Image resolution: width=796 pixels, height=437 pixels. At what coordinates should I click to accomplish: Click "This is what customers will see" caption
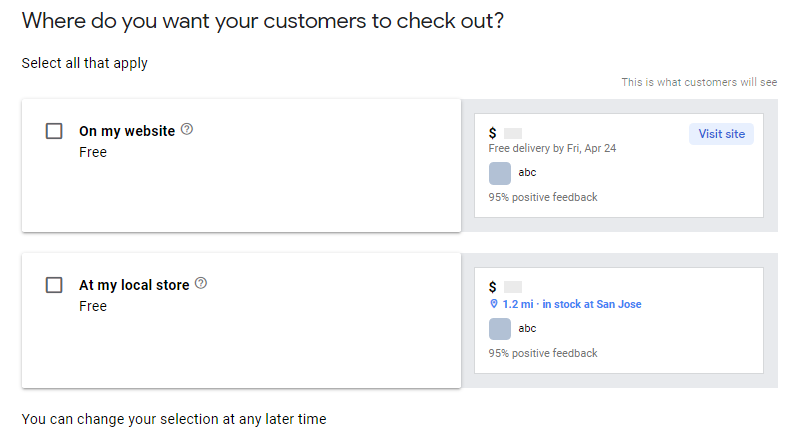point(699,82)
